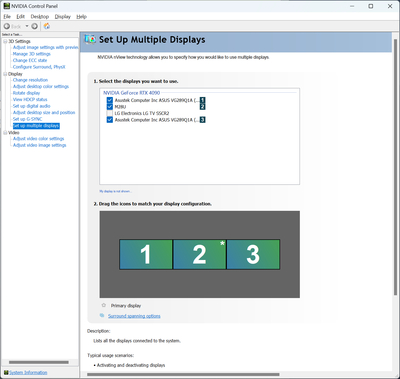Image resolution: width=400 pixels, height=379 pixels.
Task: Open Set up digital audio
Action: pyautogui.click(x=31, y=106)
